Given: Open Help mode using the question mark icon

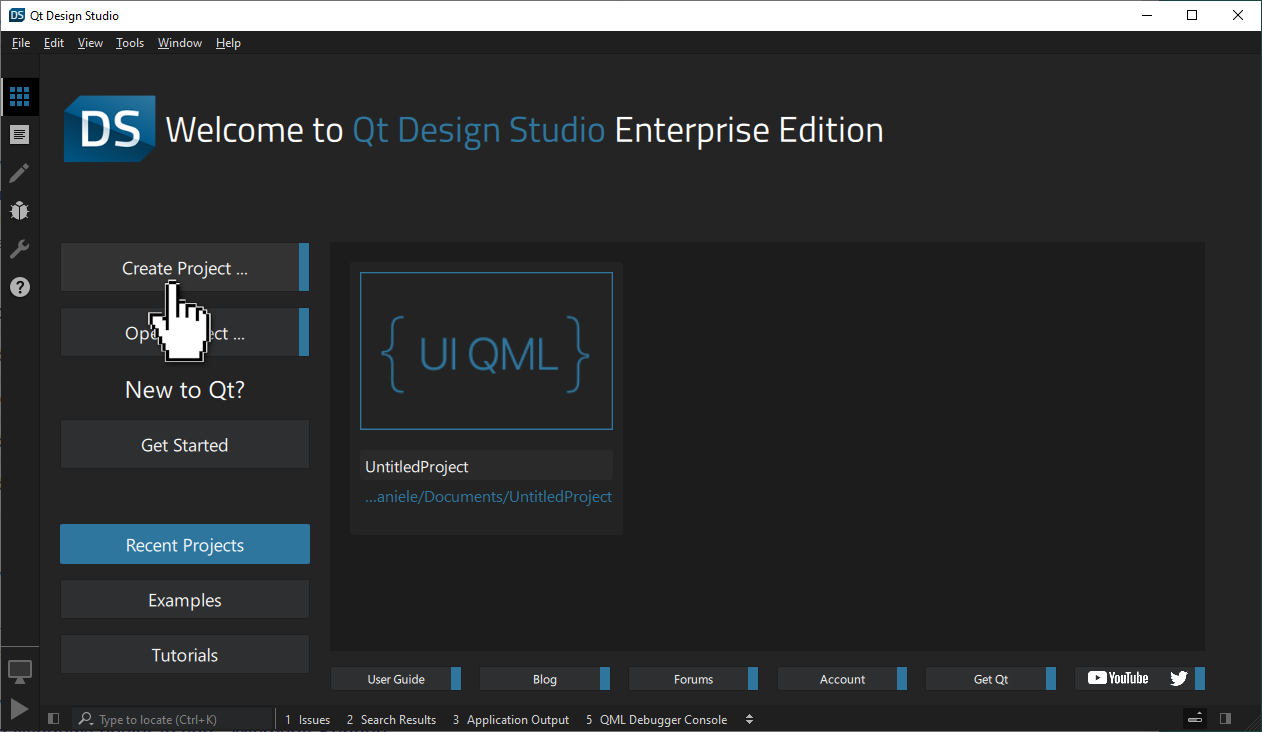Looking at the screenshot, I should (x=19, y=287).
